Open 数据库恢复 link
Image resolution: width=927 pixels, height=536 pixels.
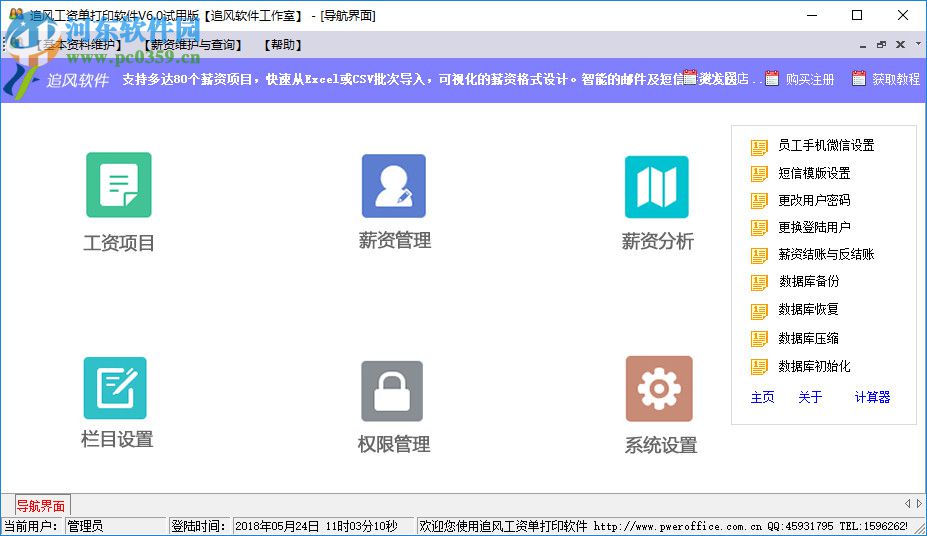808,309
